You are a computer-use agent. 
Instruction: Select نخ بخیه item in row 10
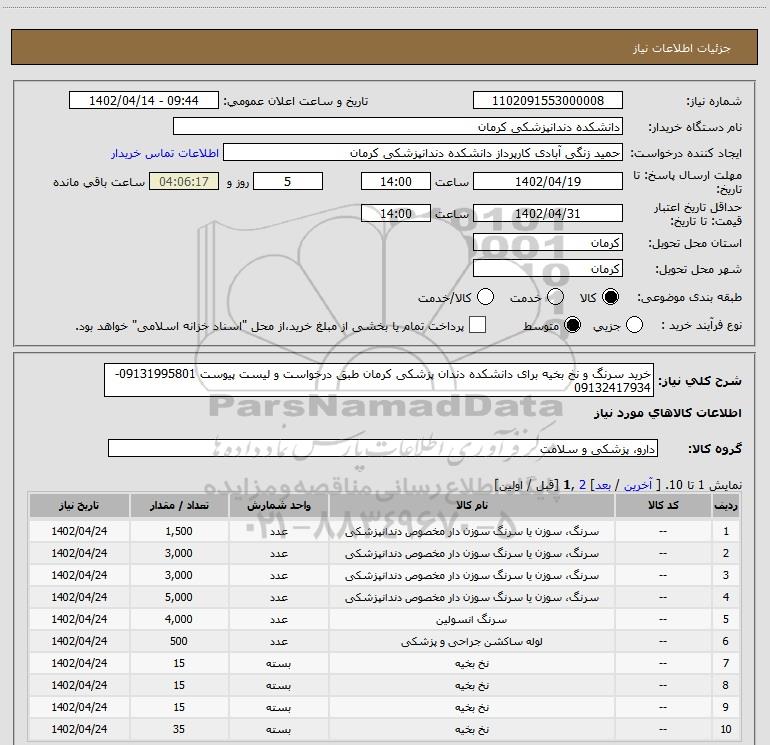click(471, 729)
